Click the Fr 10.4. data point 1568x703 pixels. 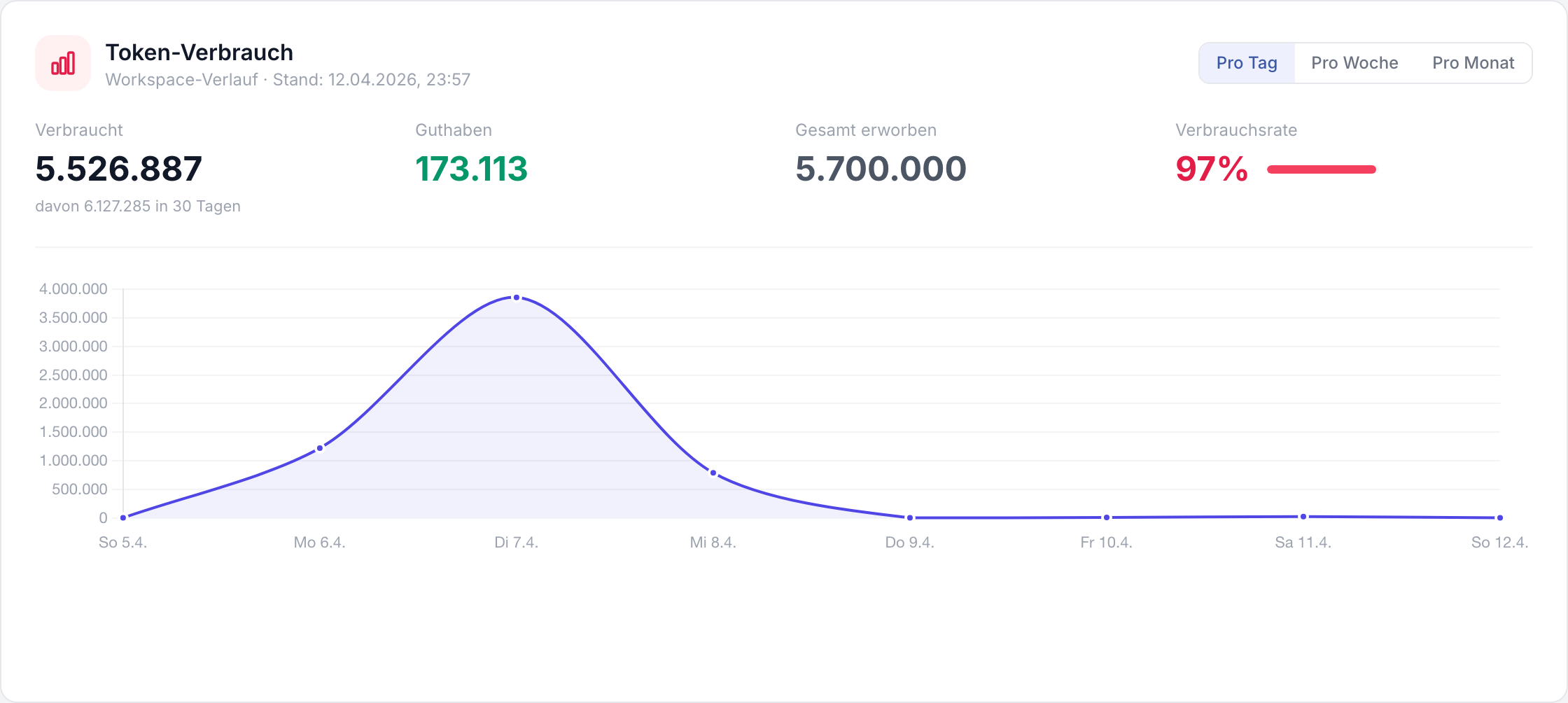1107,517
